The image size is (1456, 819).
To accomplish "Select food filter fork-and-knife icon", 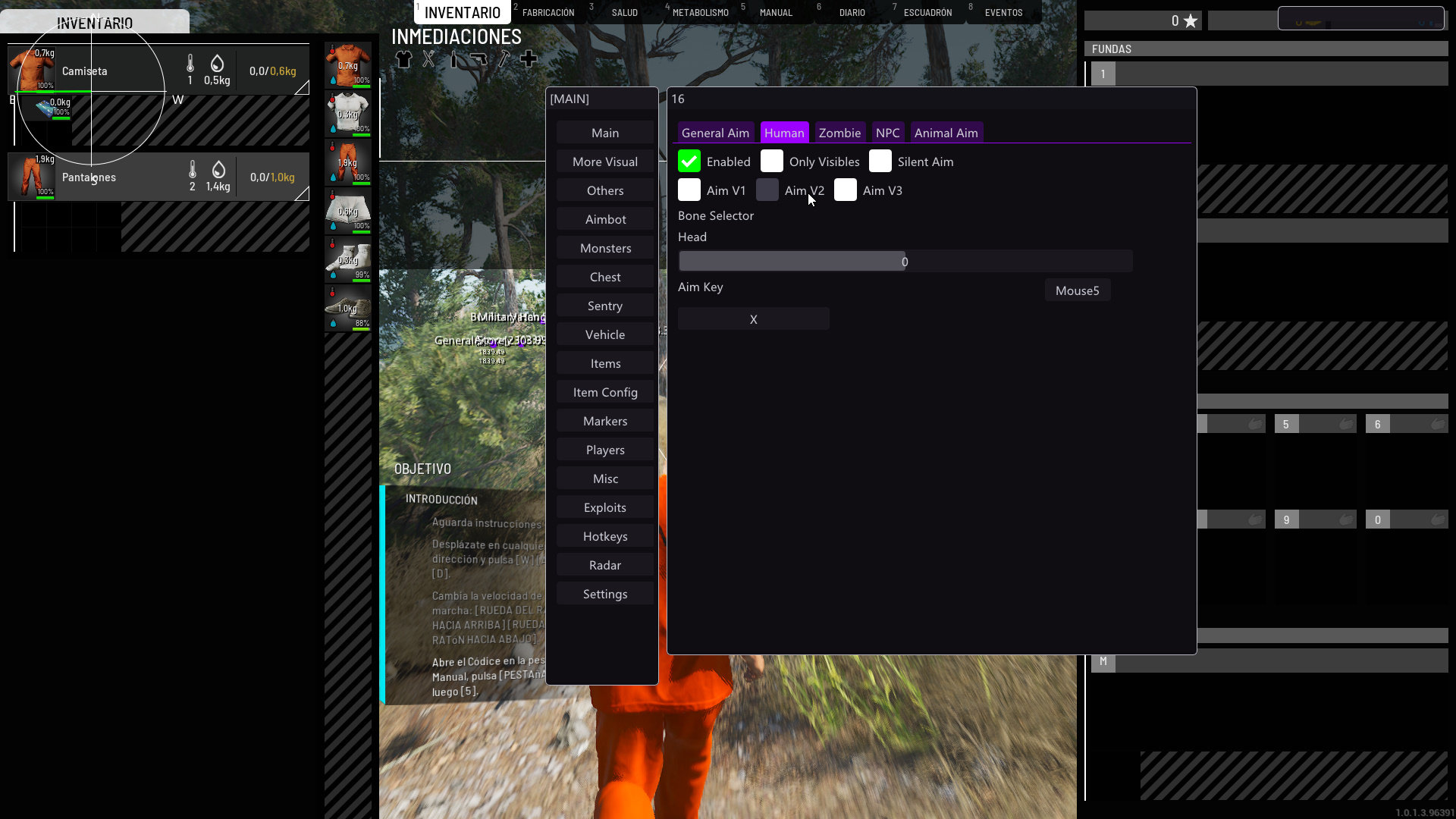I will pos(429,59).
